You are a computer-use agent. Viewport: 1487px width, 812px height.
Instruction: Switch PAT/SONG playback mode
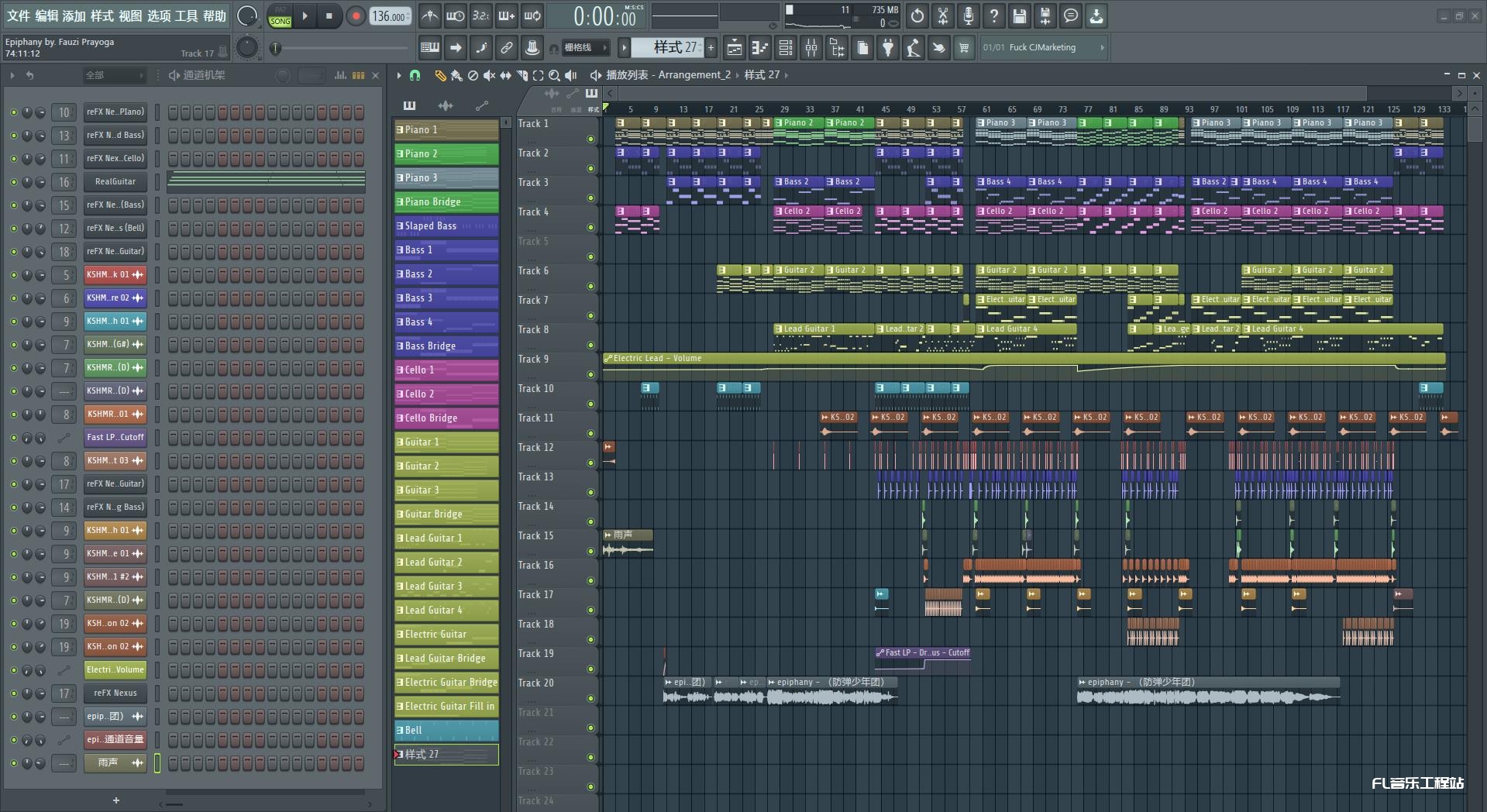point(280,15)
